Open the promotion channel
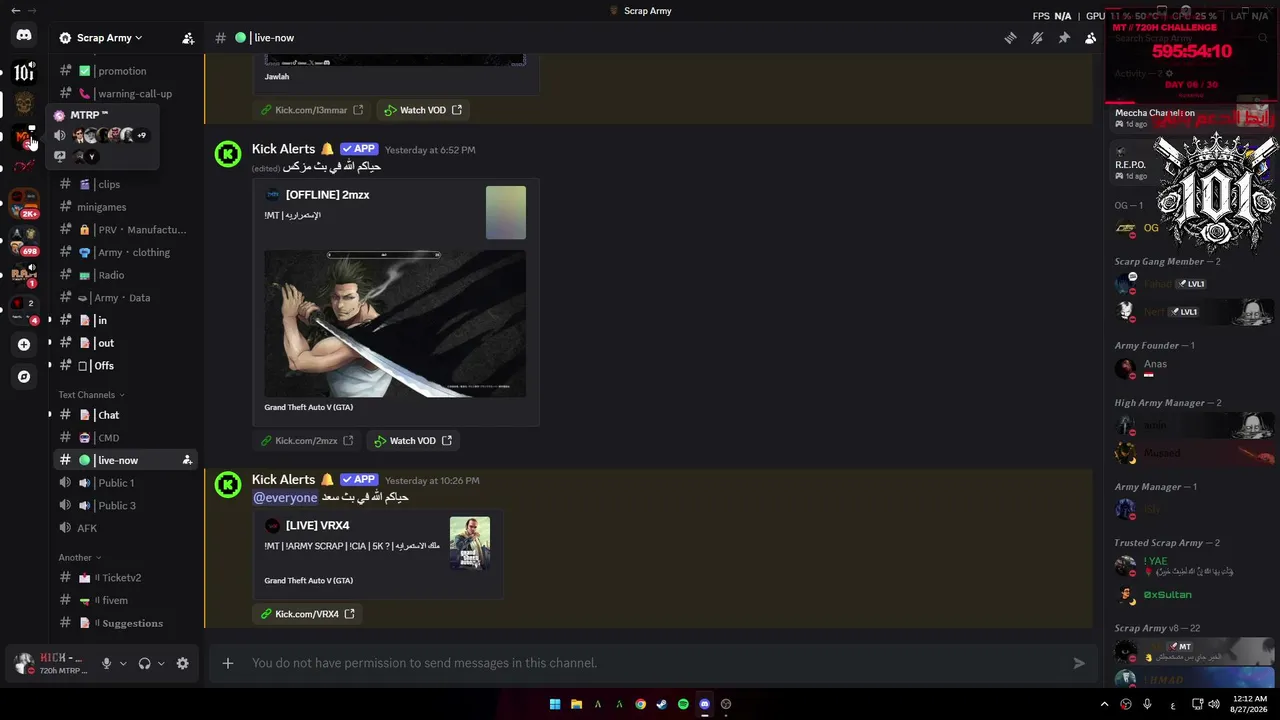The image size is (1280, 720). click(124, 71)
